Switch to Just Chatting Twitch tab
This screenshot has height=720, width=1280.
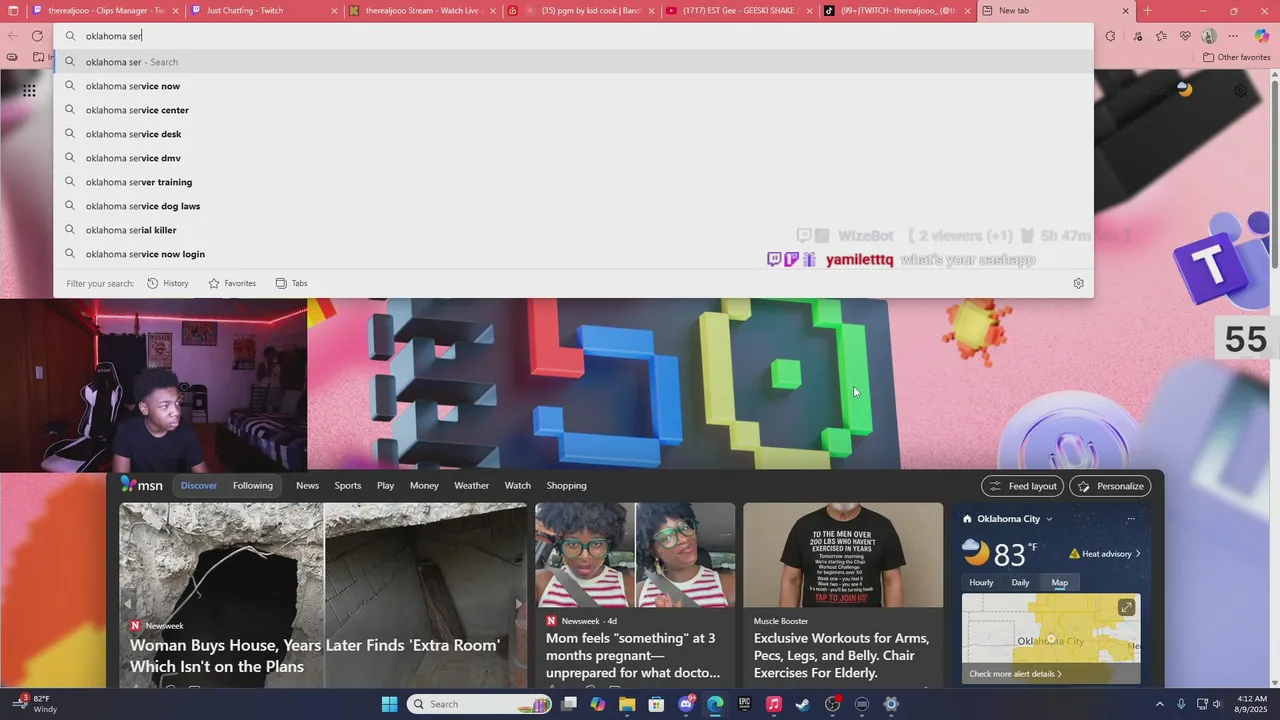264,11
